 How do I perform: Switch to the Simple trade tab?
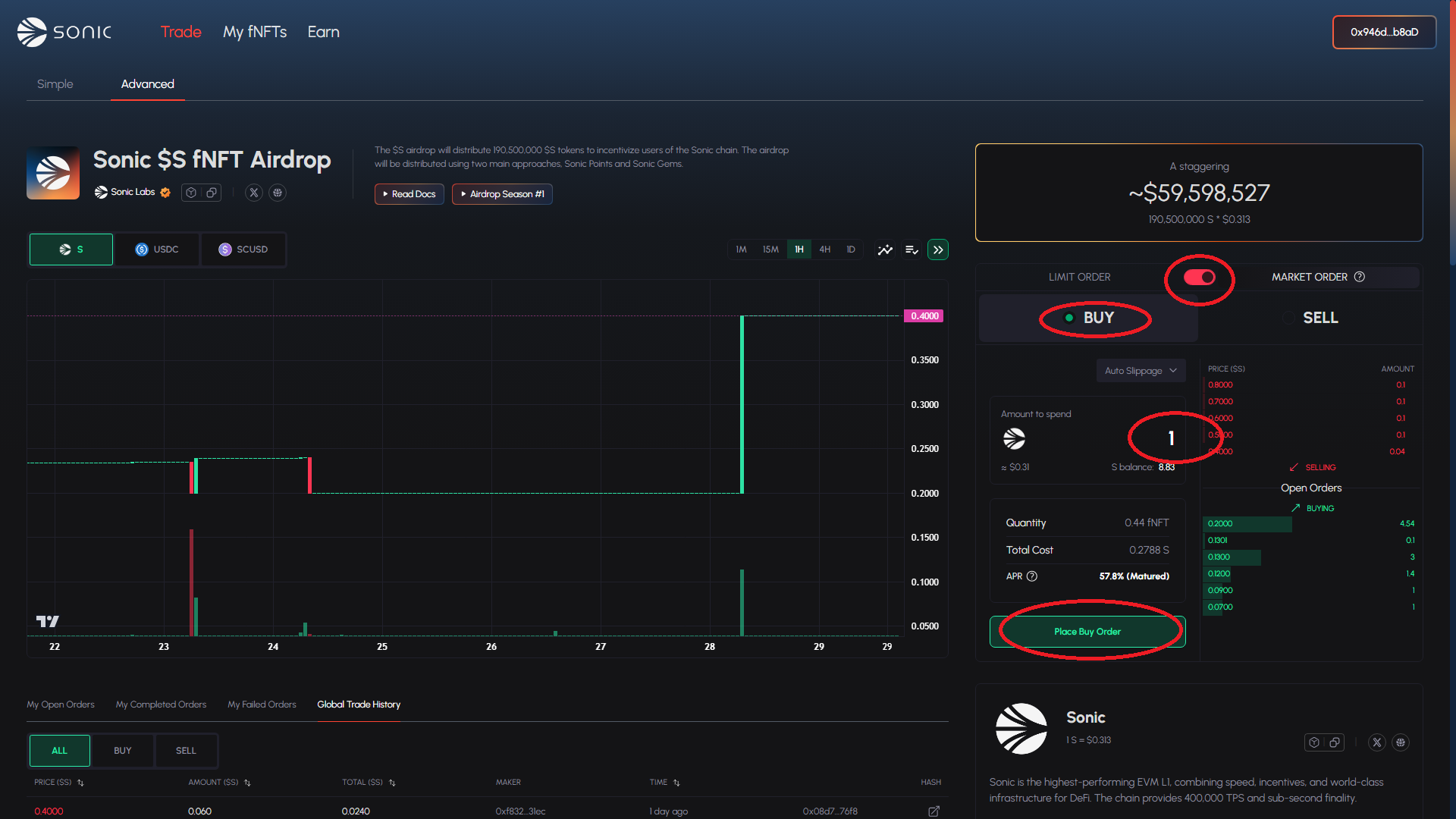55,84
